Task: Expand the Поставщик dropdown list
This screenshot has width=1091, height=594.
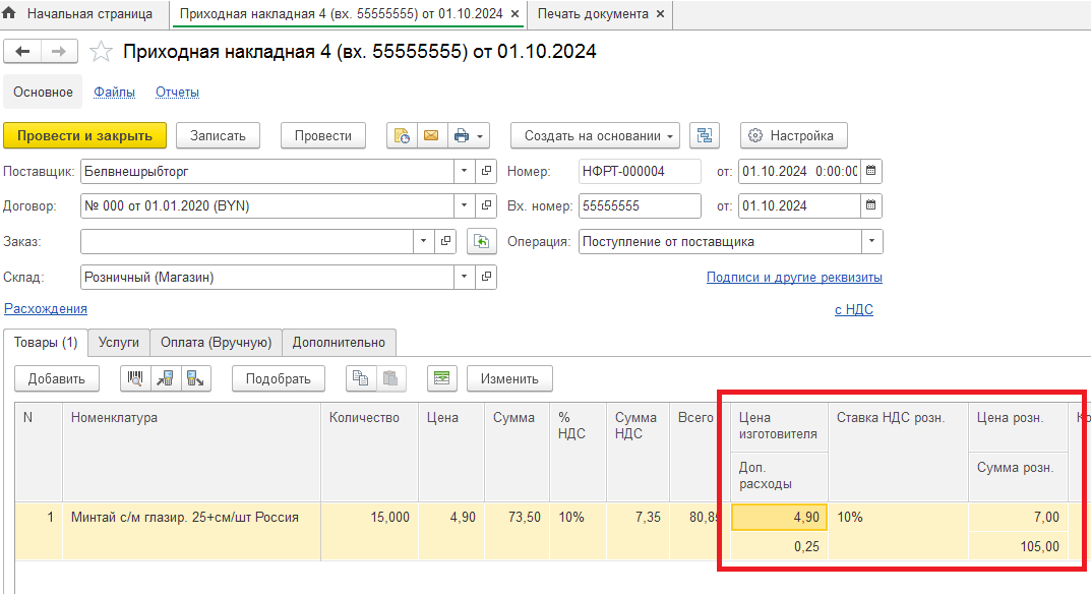Action: pyautogui.click(x=464, y=171)
